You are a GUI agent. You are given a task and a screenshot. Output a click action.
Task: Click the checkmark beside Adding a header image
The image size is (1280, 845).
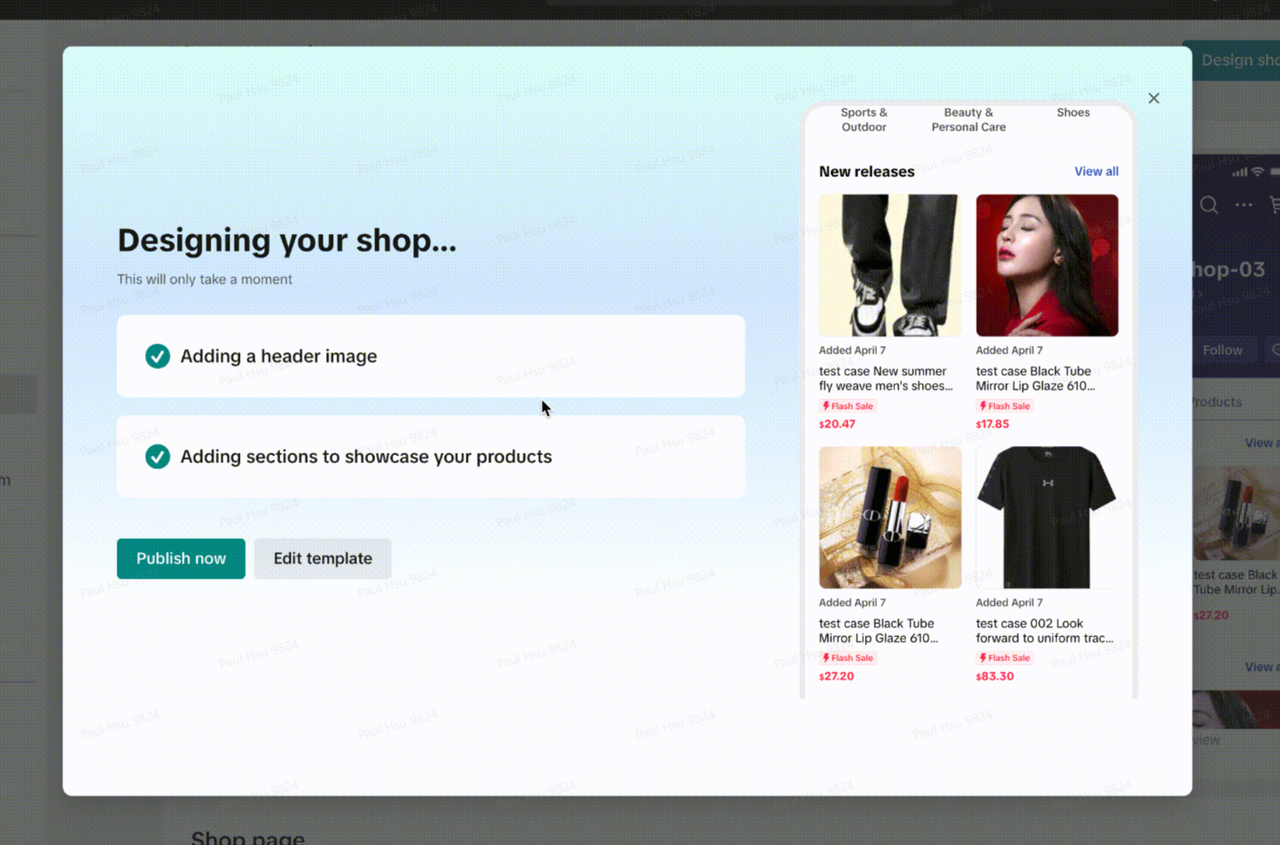(x=157, y=356)
